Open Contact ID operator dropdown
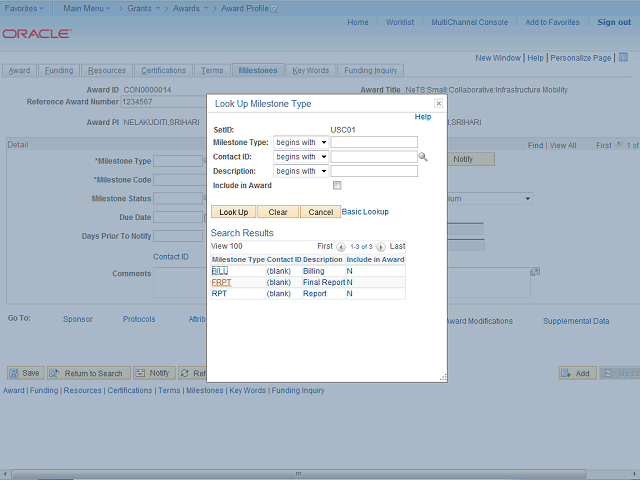Viewport: 640px width, 480px height. tap(301, 157)
